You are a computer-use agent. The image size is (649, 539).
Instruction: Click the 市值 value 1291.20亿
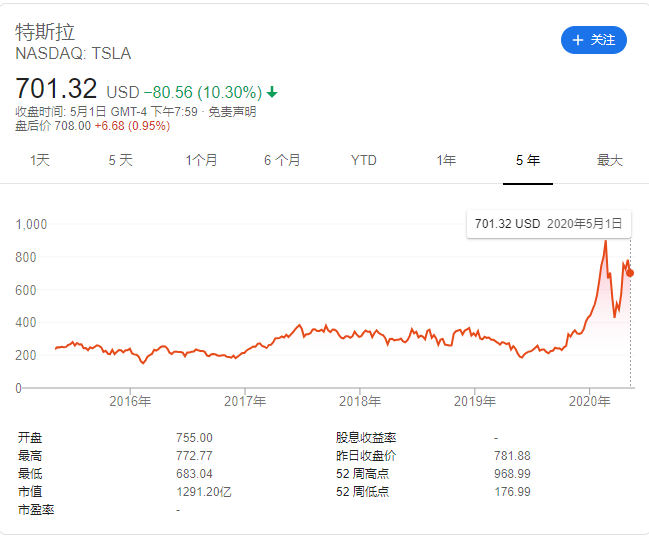click(204, 492)
